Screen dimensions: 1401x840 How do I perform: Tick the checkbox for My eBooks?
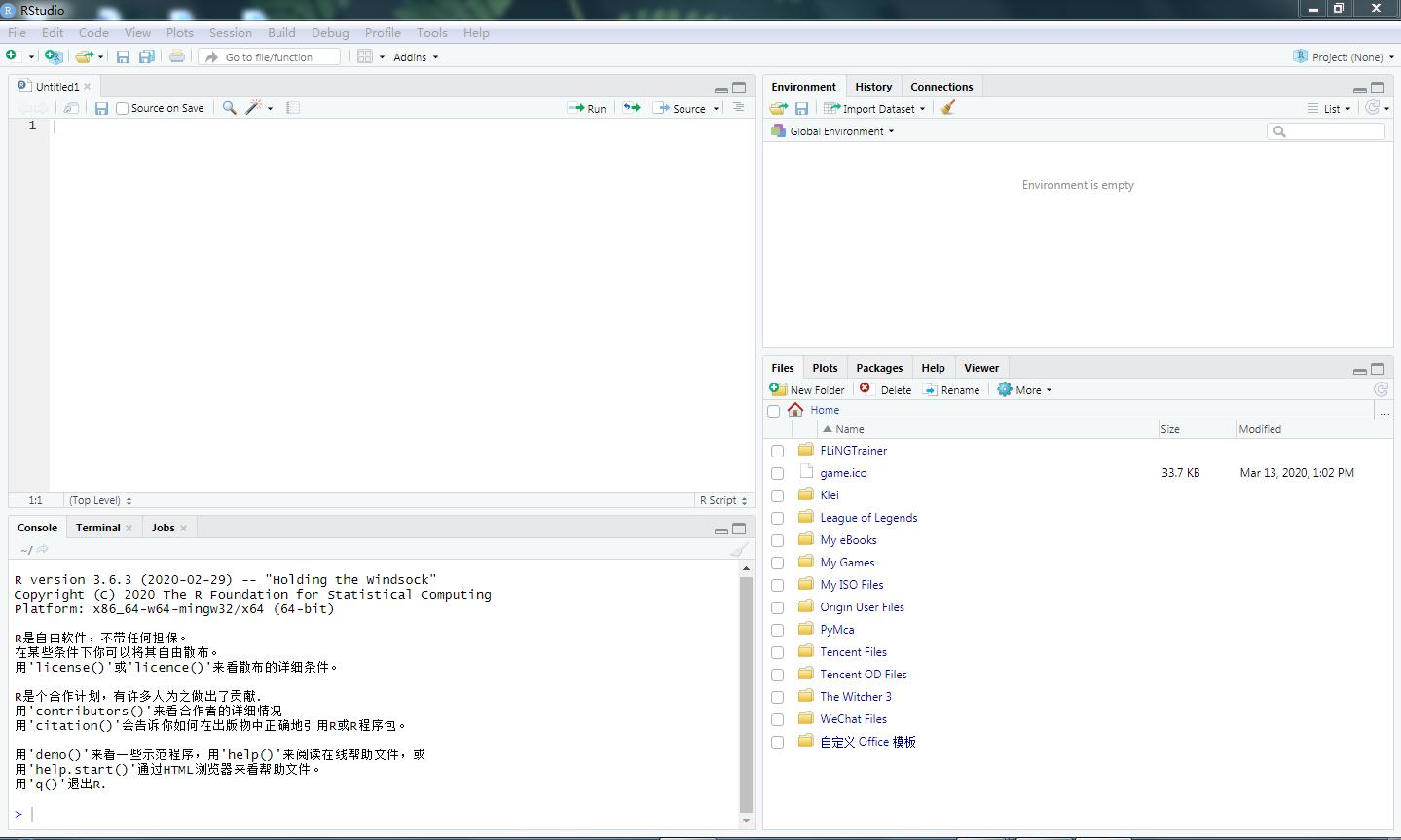click(777, 541)
